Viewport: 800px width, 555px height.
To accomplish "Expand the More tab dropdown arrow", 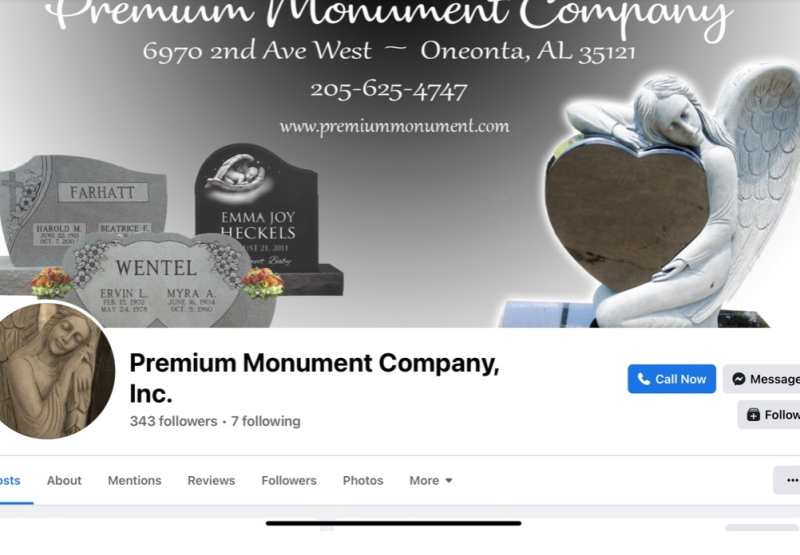I will pos(448,481).
